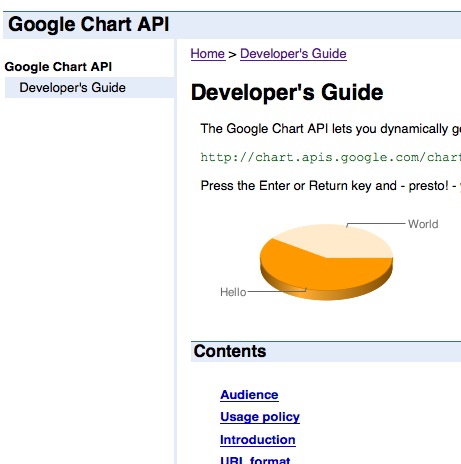Click the Developer's Guide main heading
The image size is (461, 464).
pos(287,92)
